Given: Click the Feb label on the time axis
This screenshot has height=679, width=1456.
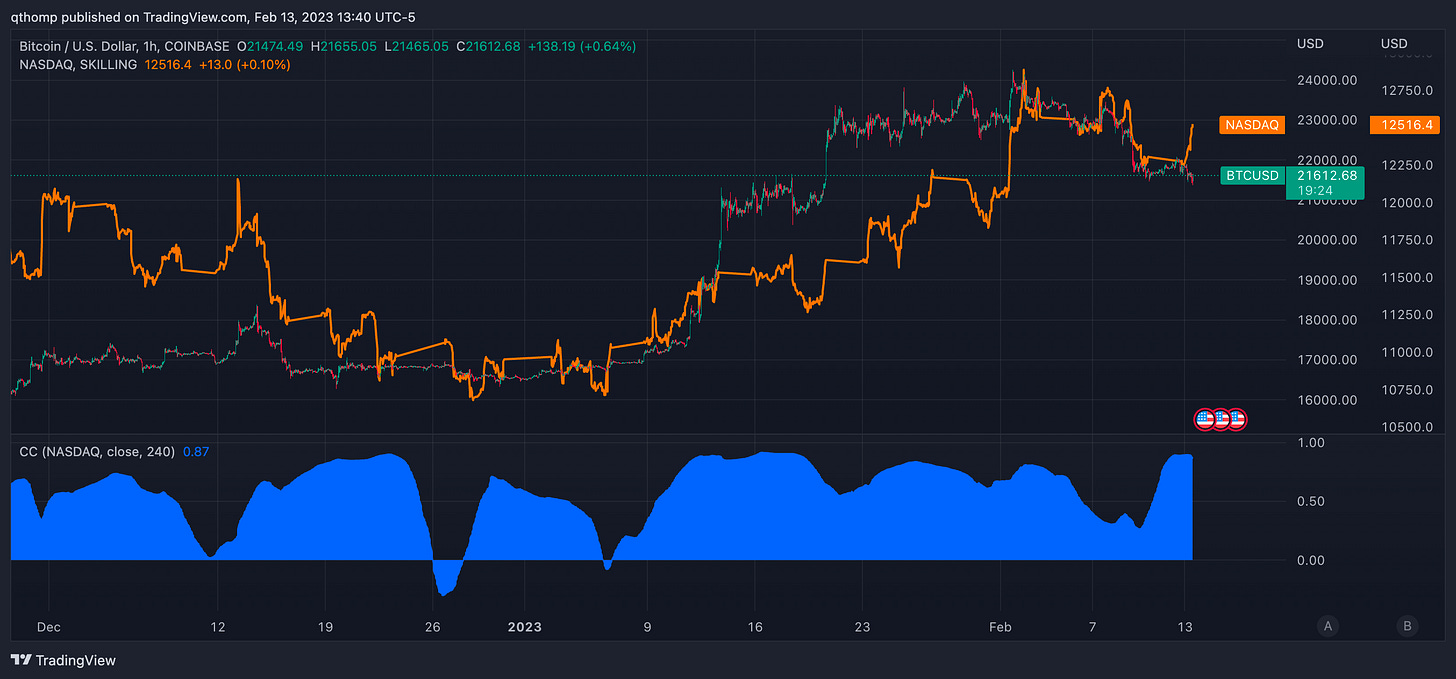Looking at the screenshot, I should pyautogui.click(x=1000, y=627).
